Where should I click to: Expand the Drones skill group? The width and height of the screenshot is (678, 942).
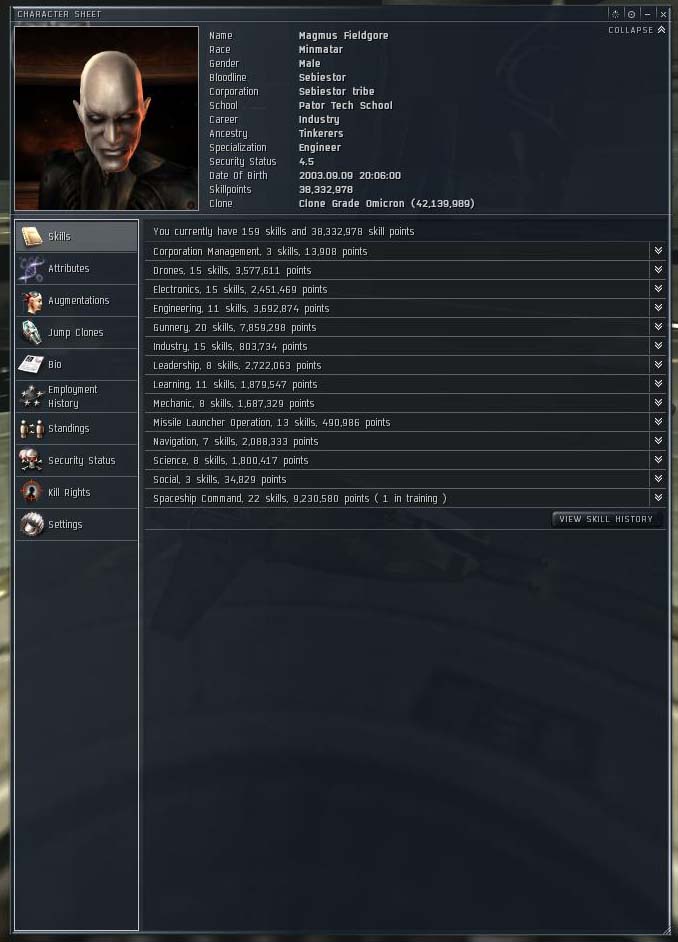(658, 270)
